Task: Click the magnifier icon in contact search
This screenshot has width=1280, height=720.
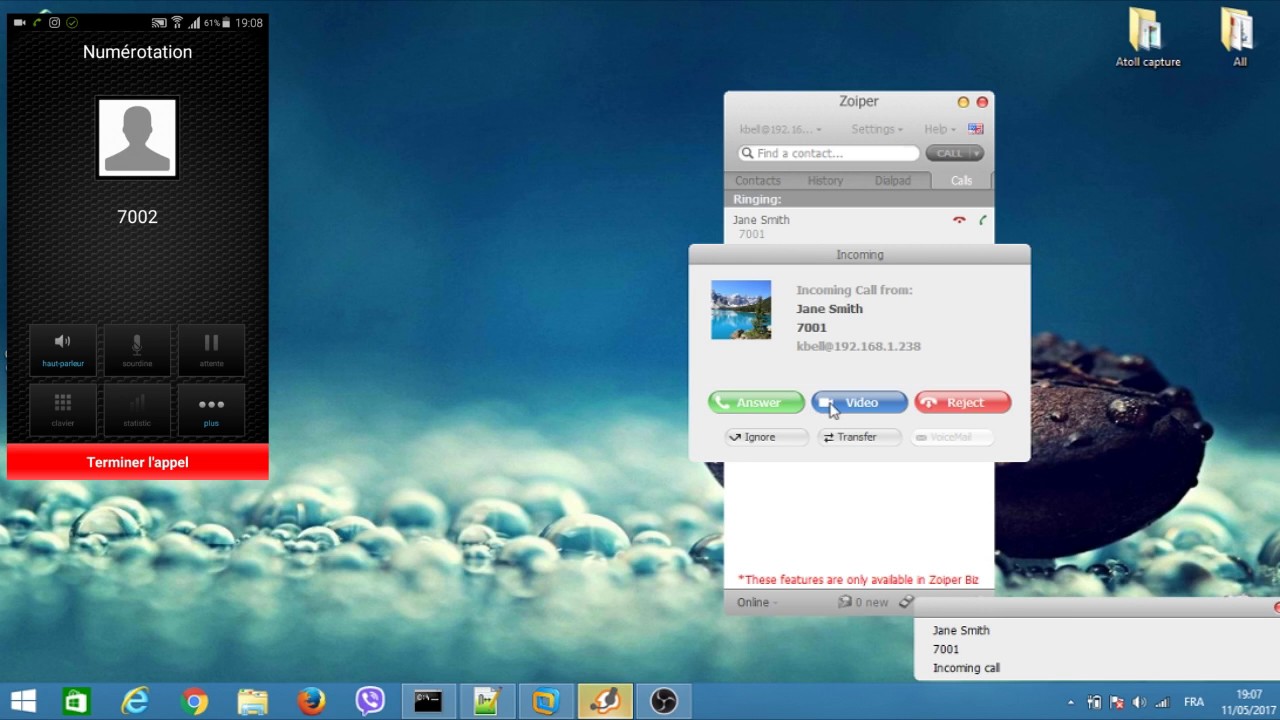Action: pyautogui.click(x=747, y=153)
